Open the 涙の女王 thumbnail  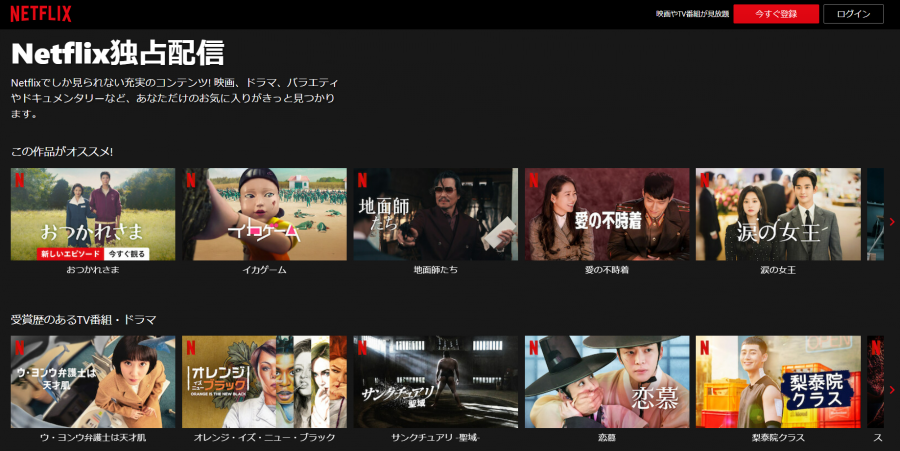coord(778,214)
